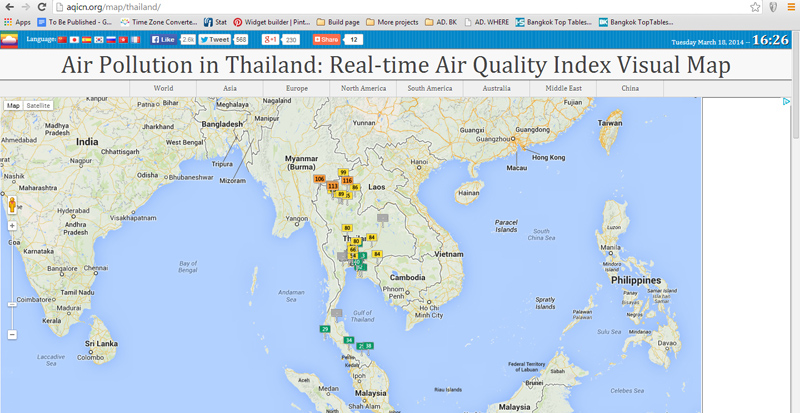Zoom out with the map minus button
800x413 pixels.
(12, 335)
